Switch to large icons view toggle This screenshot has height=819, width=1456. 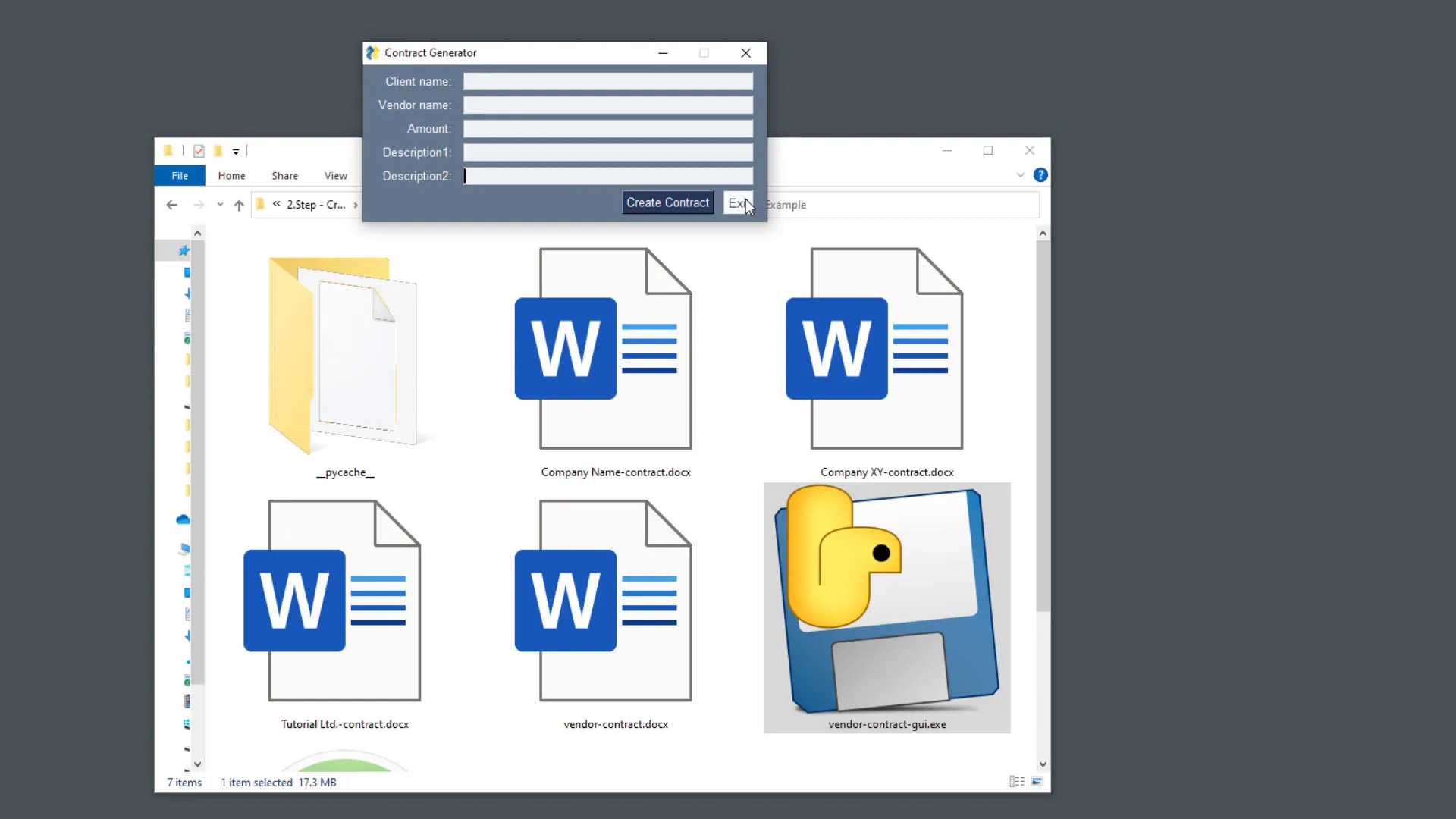point(1037,782)
